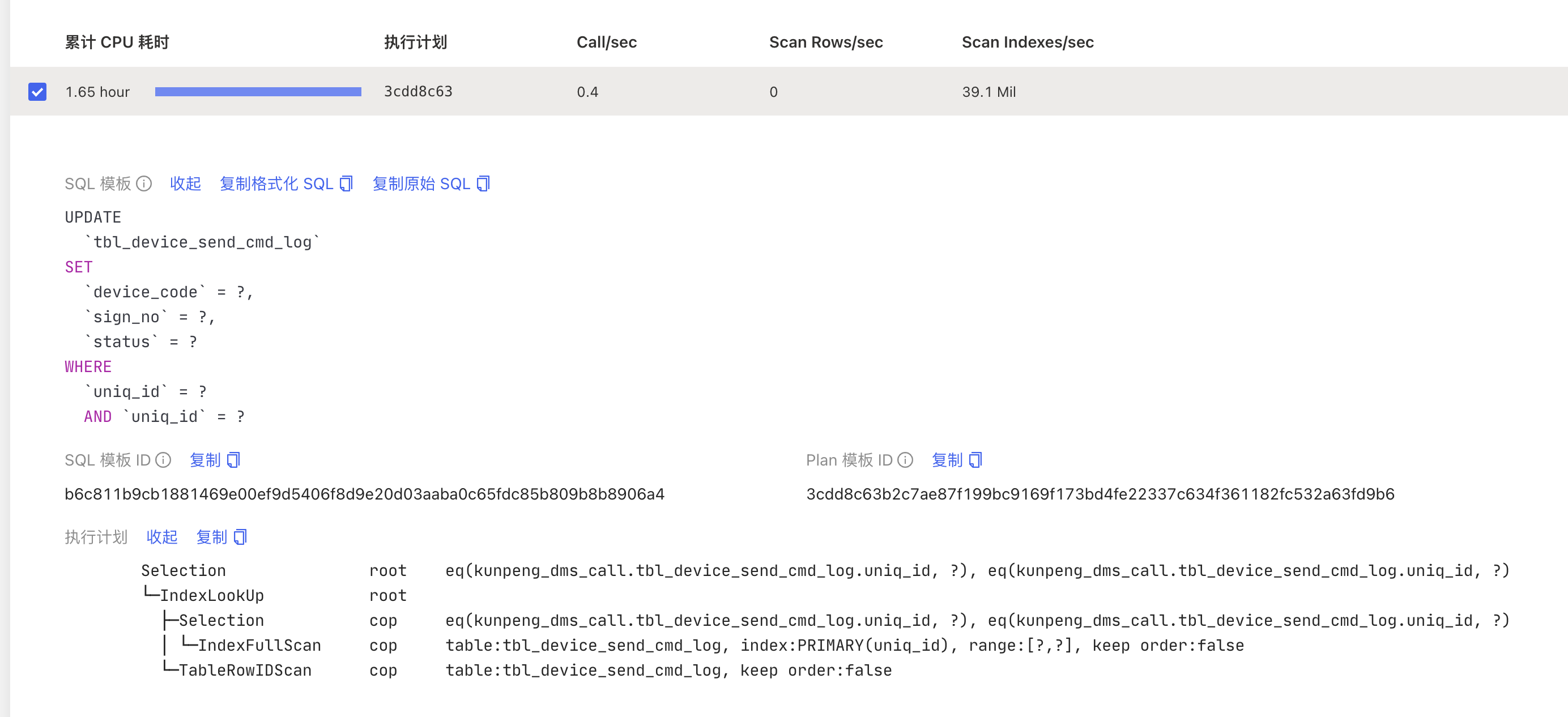Viewport: 1568px width, 717px height.
Task: Click 复制格式化 SQL link
Action: (276, 184)
